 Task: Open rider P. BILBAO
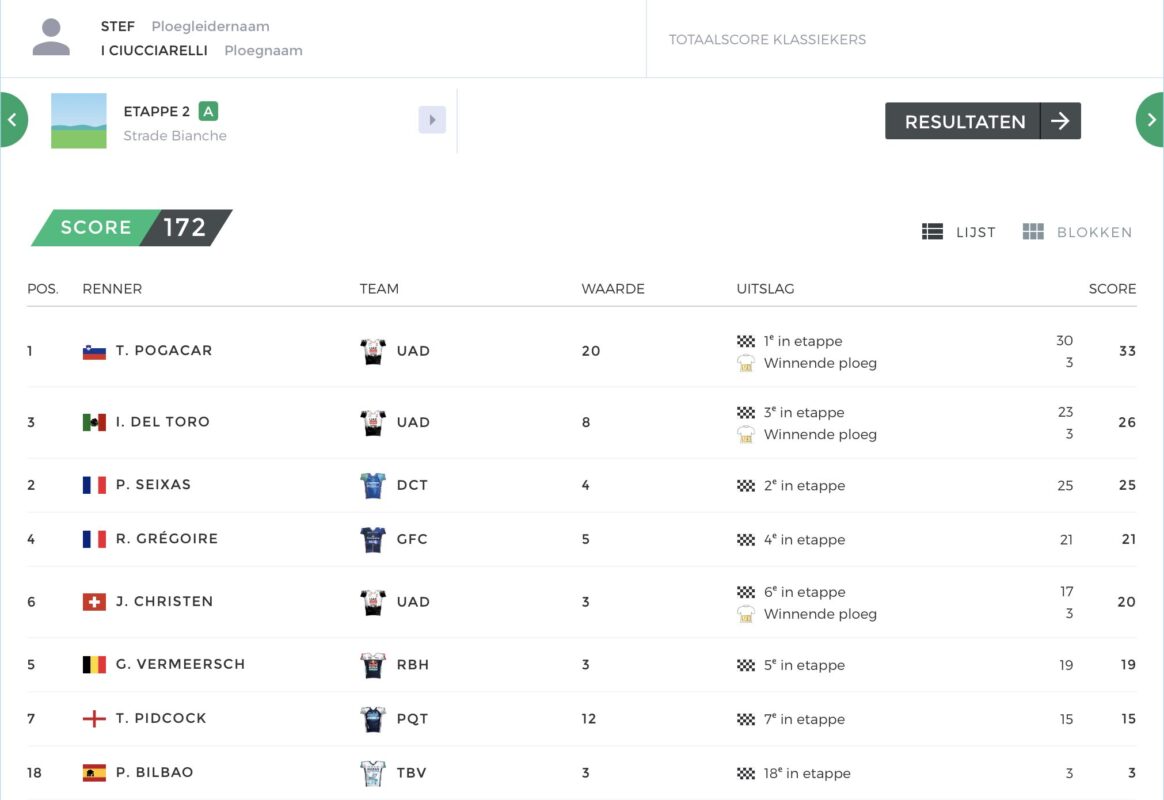154,772
